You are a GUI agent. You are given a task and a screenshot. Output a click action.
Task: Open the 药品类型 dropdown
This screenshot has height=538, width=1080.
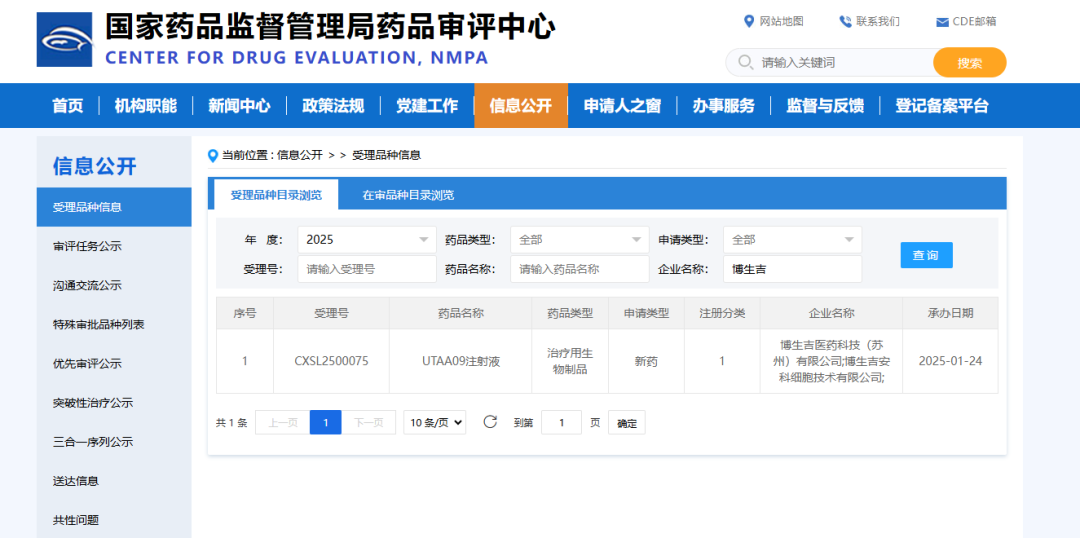point(580,240)
